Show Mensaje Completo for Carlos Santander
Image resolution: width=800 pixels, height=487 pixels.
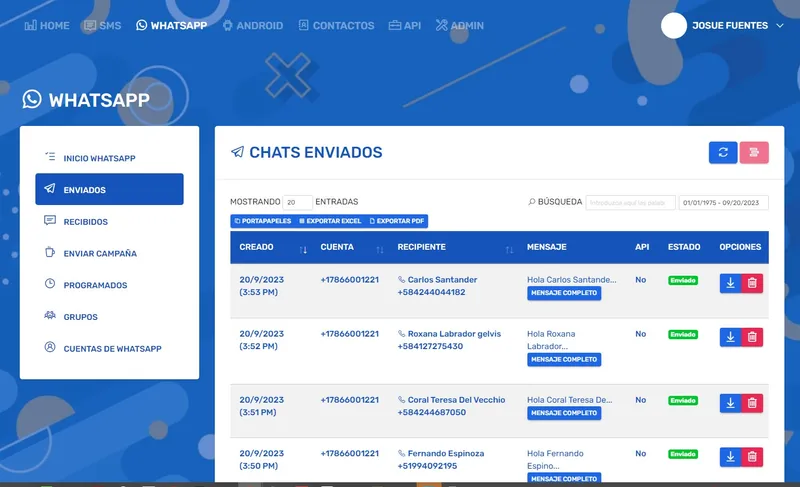pyautogui.click(x=564, y=293)
